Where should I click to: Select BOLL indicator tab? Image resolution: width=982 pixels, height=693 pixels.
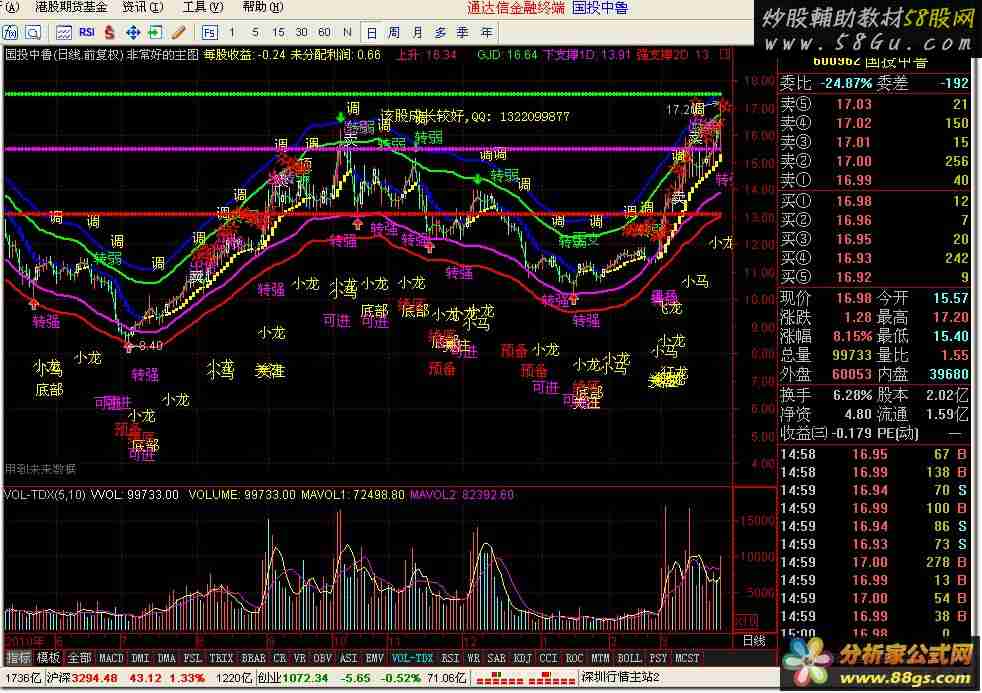(x=629, y=658)
